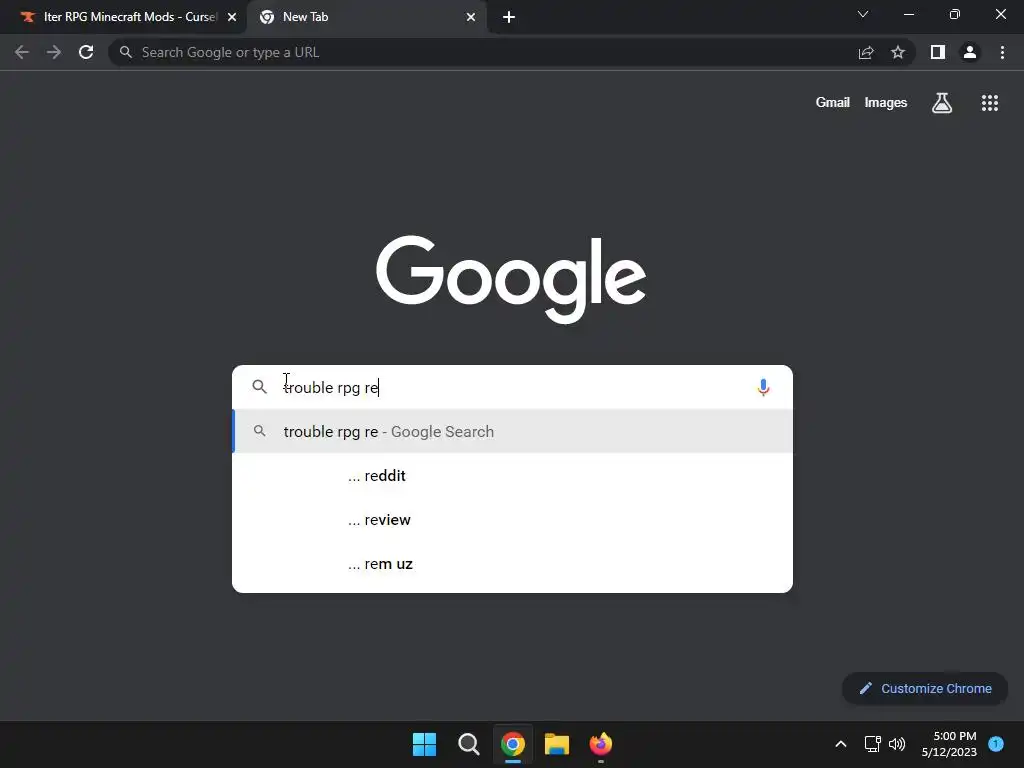
Task: Open the Windows Start menu
Action: [x=424, y=744]
